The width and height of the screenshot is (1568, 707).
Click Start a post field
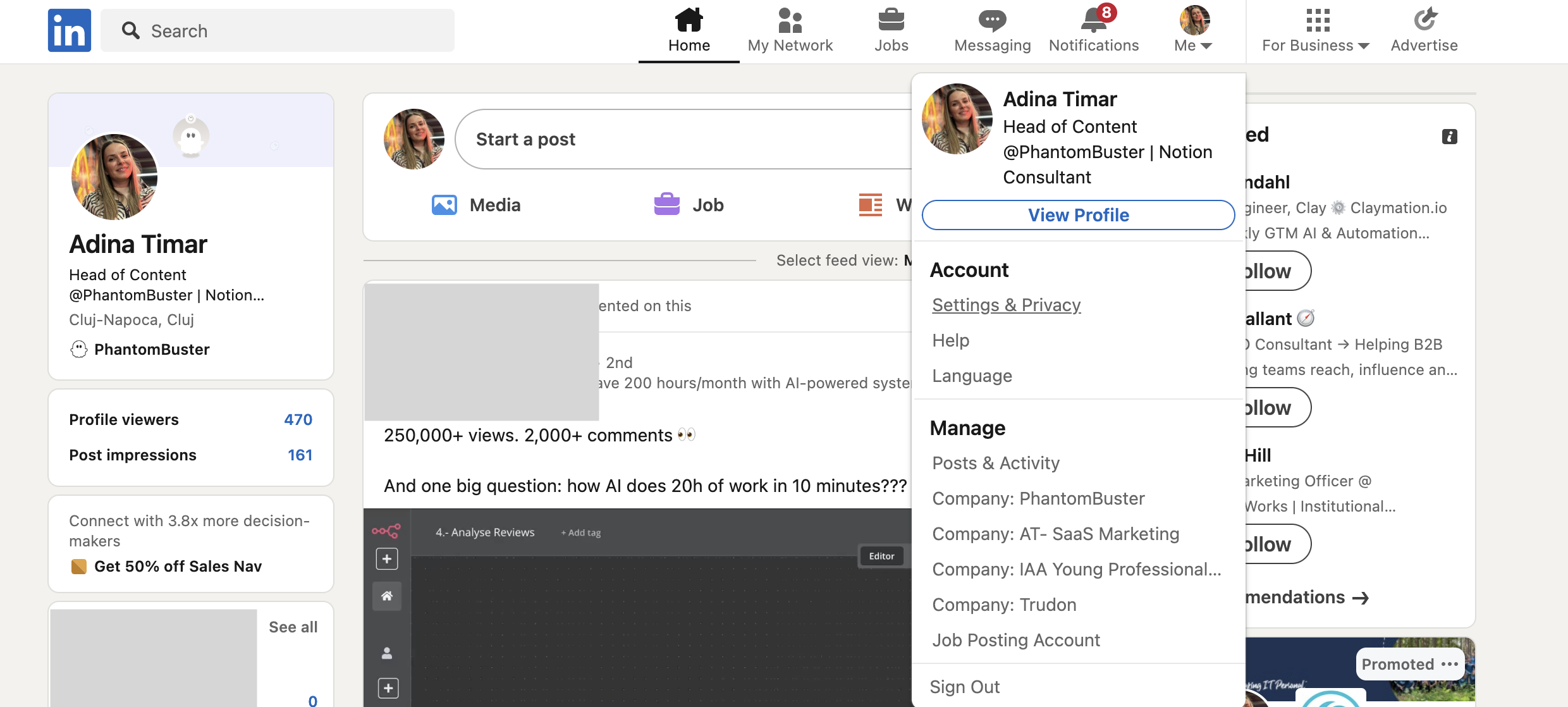point(683,139)
